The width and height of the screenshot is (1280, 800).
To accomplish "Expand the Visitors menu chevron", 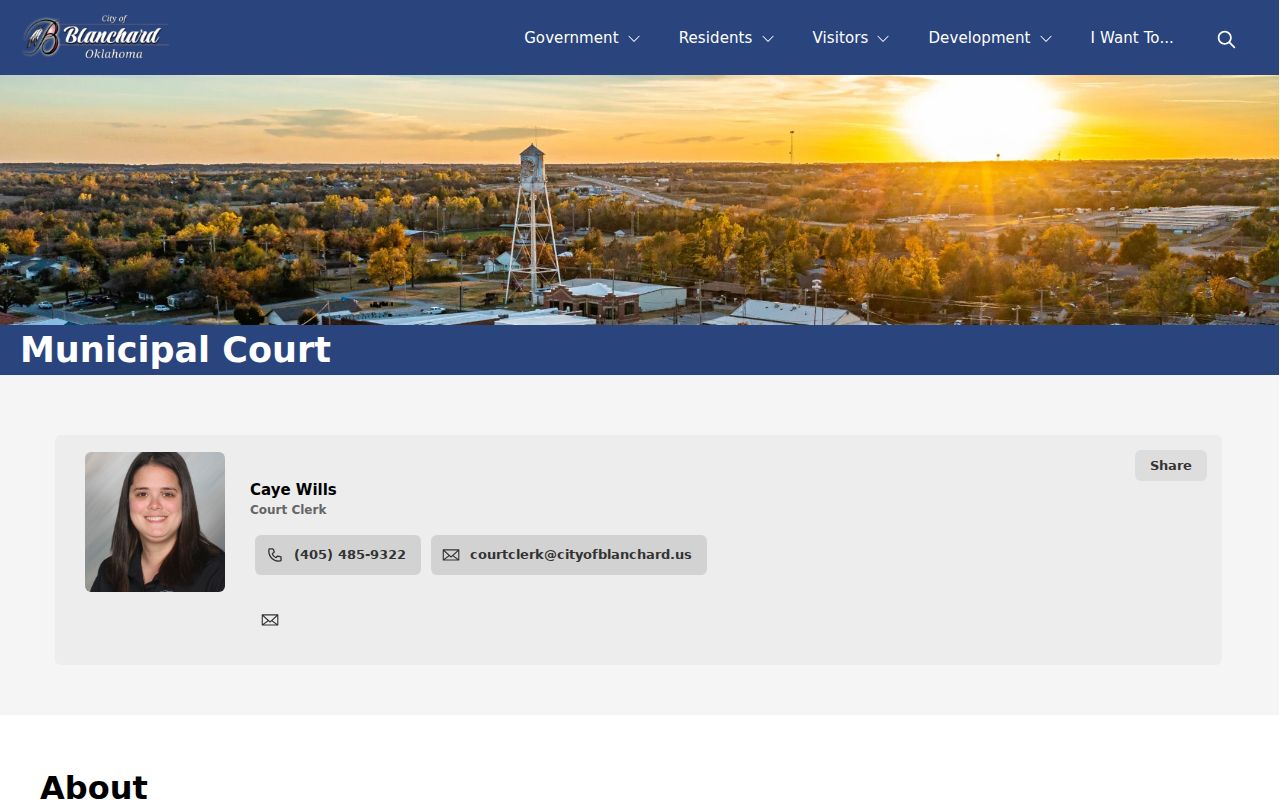I will coord(883,39).
